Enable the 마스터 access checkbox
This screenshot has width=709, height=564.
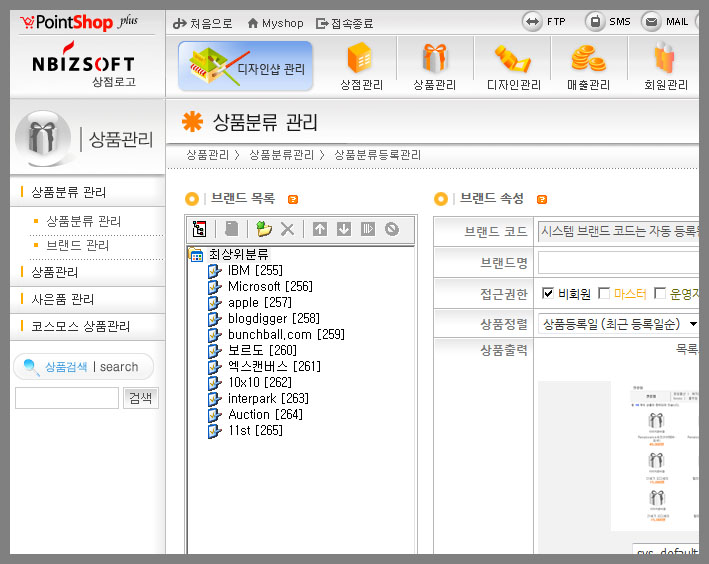604,293
